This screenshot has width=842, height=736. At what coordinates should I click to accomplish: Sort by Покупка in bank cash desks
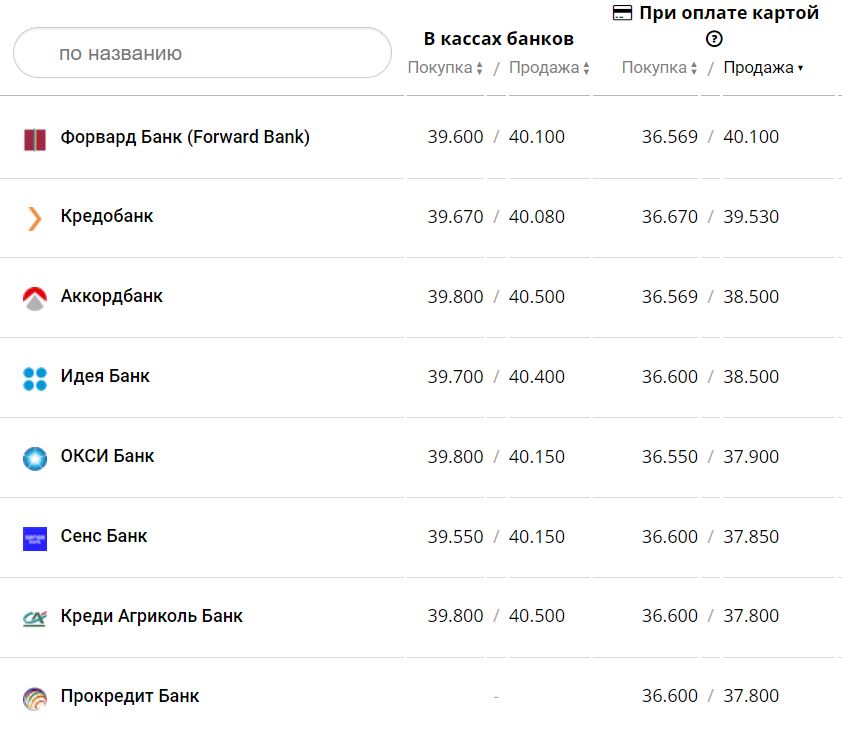click(446, 68)
